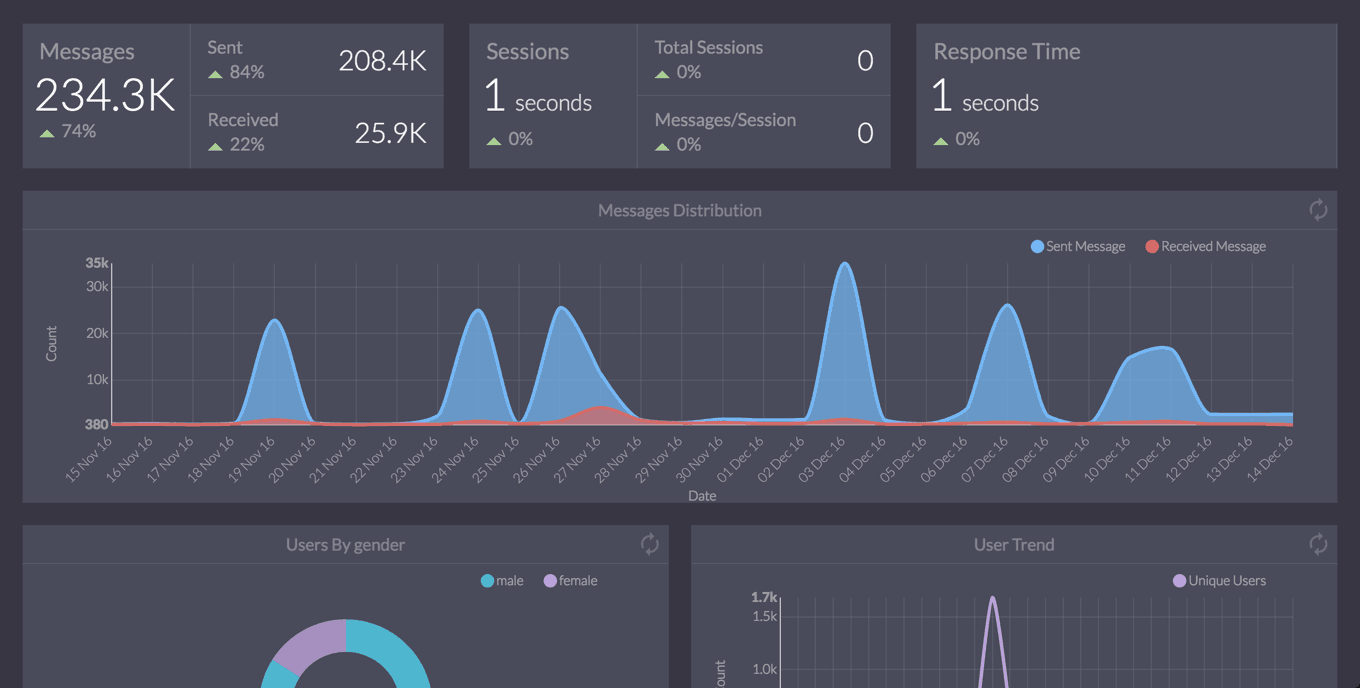Click the 15 Nov 16 date label
1360x688 pixels.
pyautogui.click(x=89, y=459)
